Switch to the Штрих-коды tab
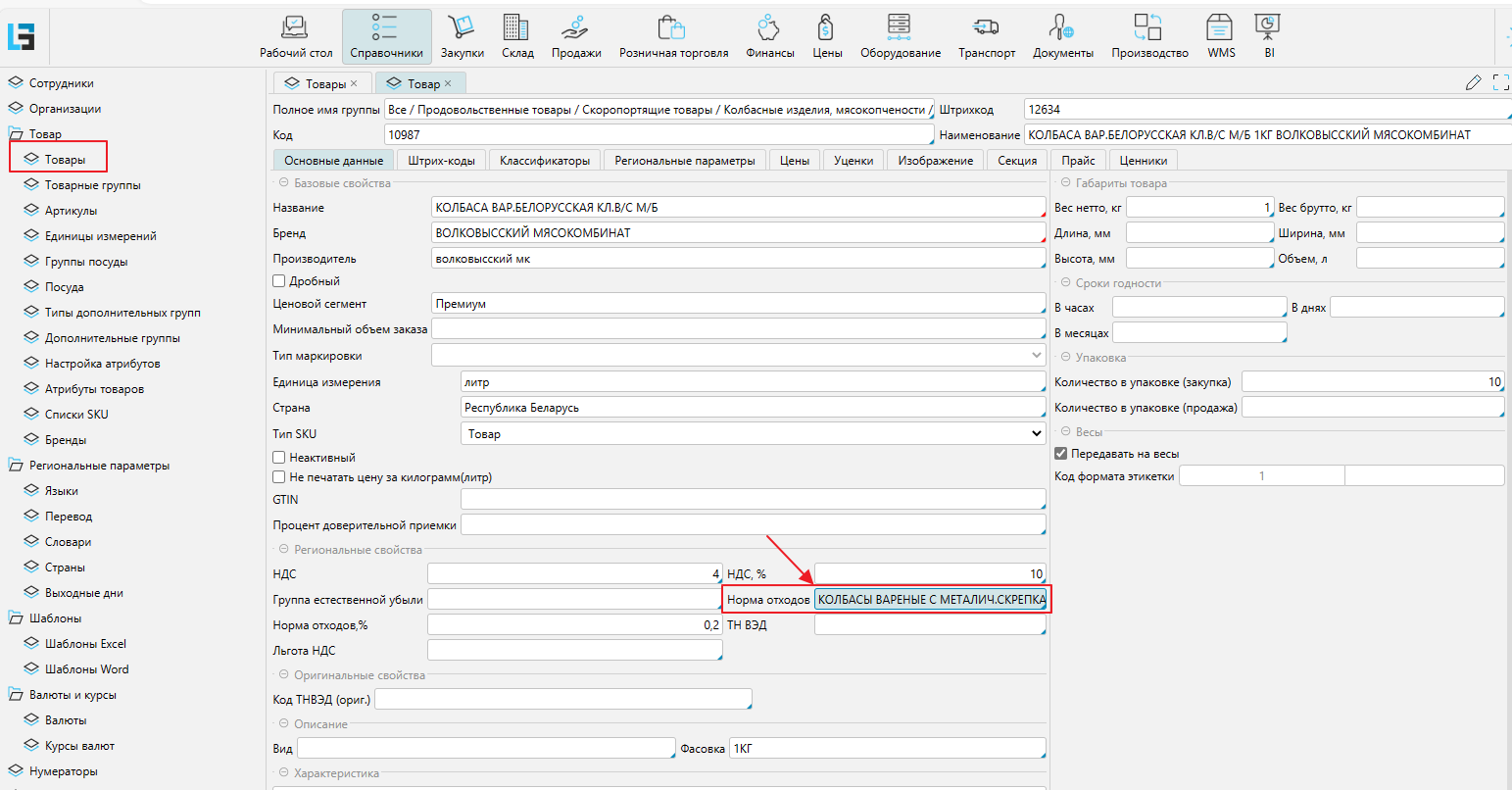The width and height of the screenshot is (1512, 790). [441, 161]
